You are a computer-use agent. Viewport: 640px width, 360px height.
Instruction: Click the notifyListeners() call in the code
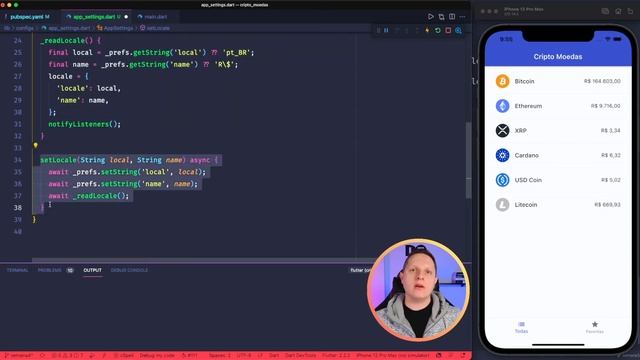click(84, 124)
